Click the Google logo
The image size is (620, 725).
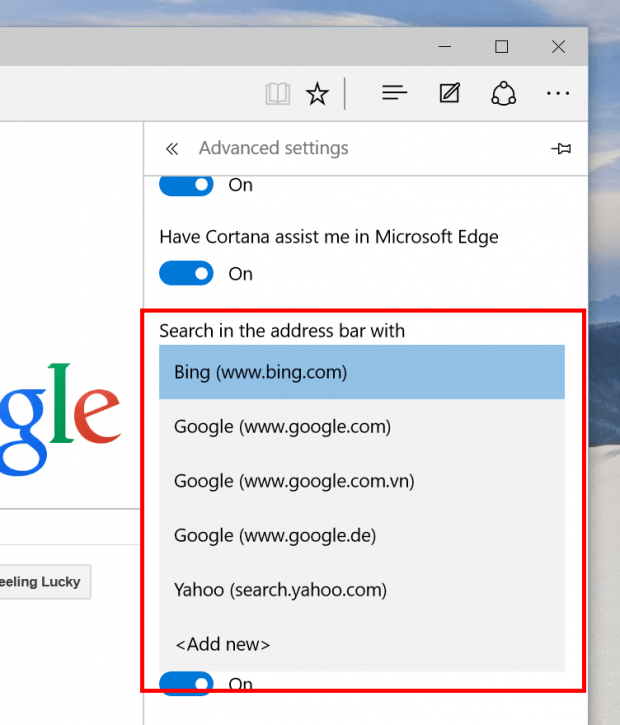[x=60, y=418]
